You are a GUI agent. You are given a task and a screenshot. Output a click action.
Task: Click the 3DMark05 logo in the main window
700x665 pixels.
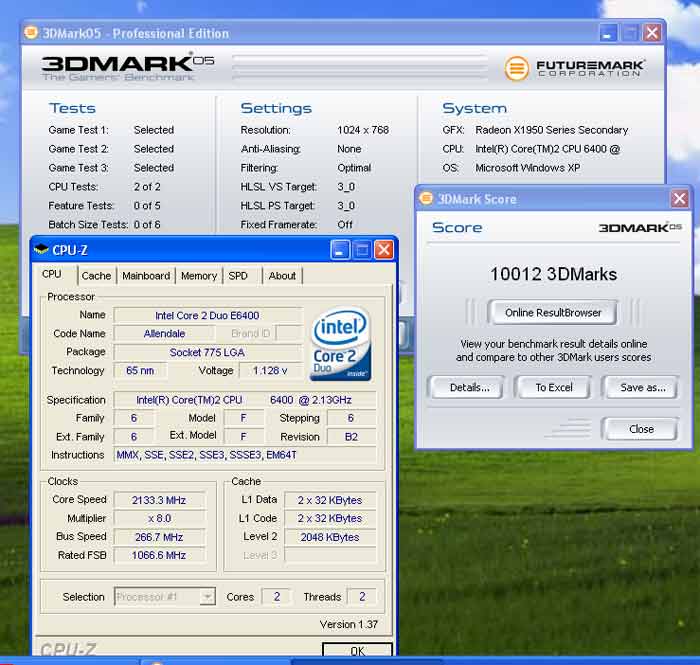click(x=128, y=67)
